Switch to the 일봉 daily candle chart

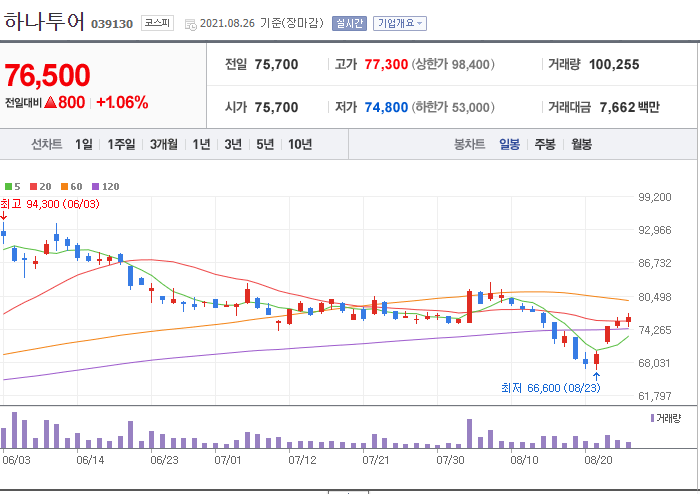click(509, 144)
